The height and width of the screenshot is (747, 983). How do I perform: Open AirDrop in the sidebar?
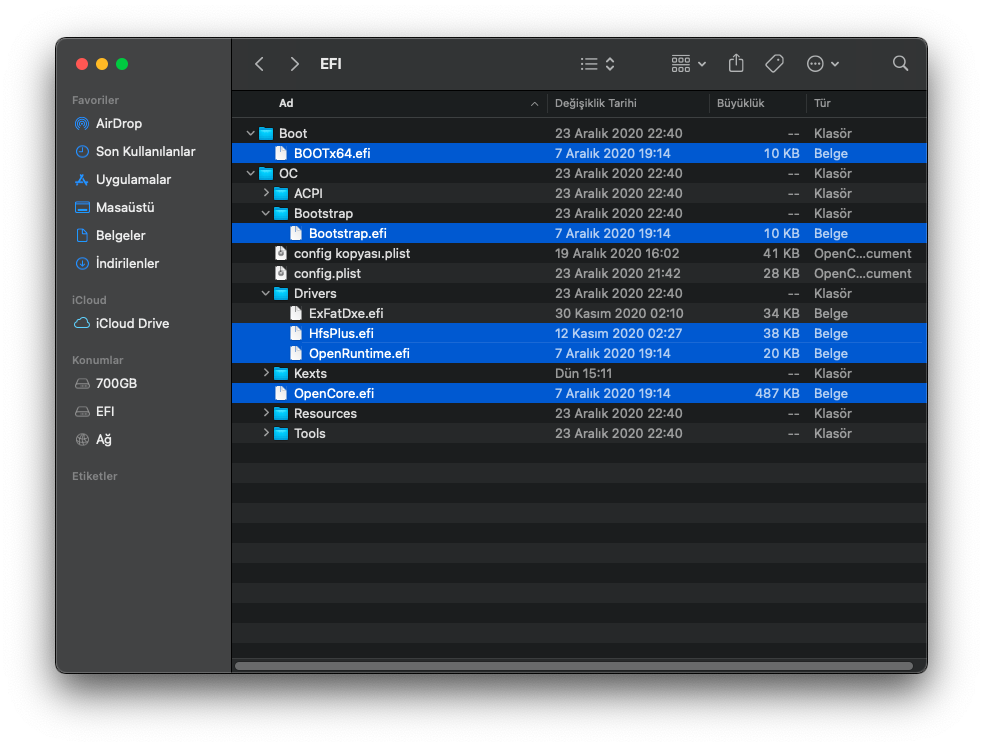118,124
